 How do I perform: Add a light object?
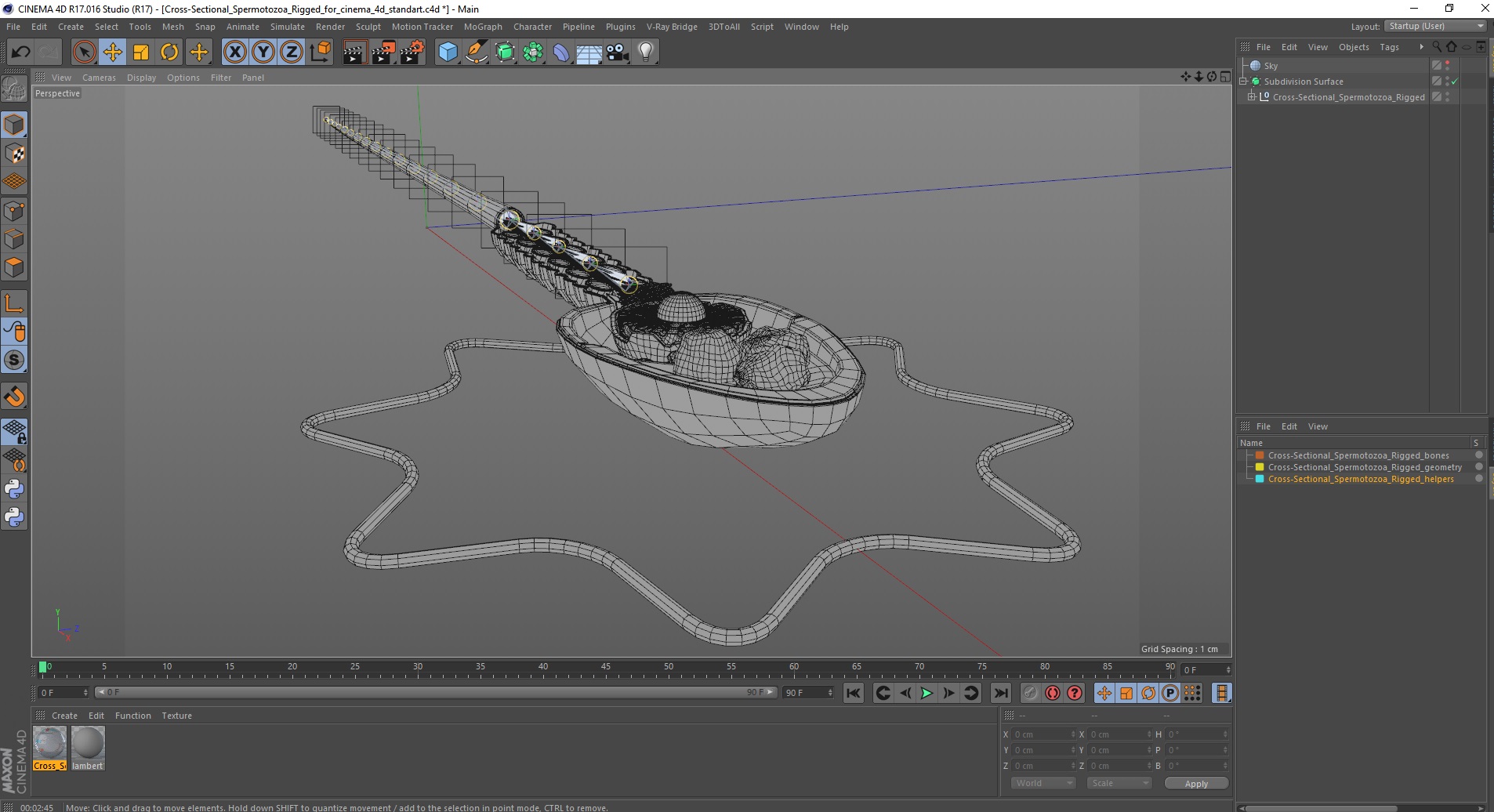tap(646, 53)
